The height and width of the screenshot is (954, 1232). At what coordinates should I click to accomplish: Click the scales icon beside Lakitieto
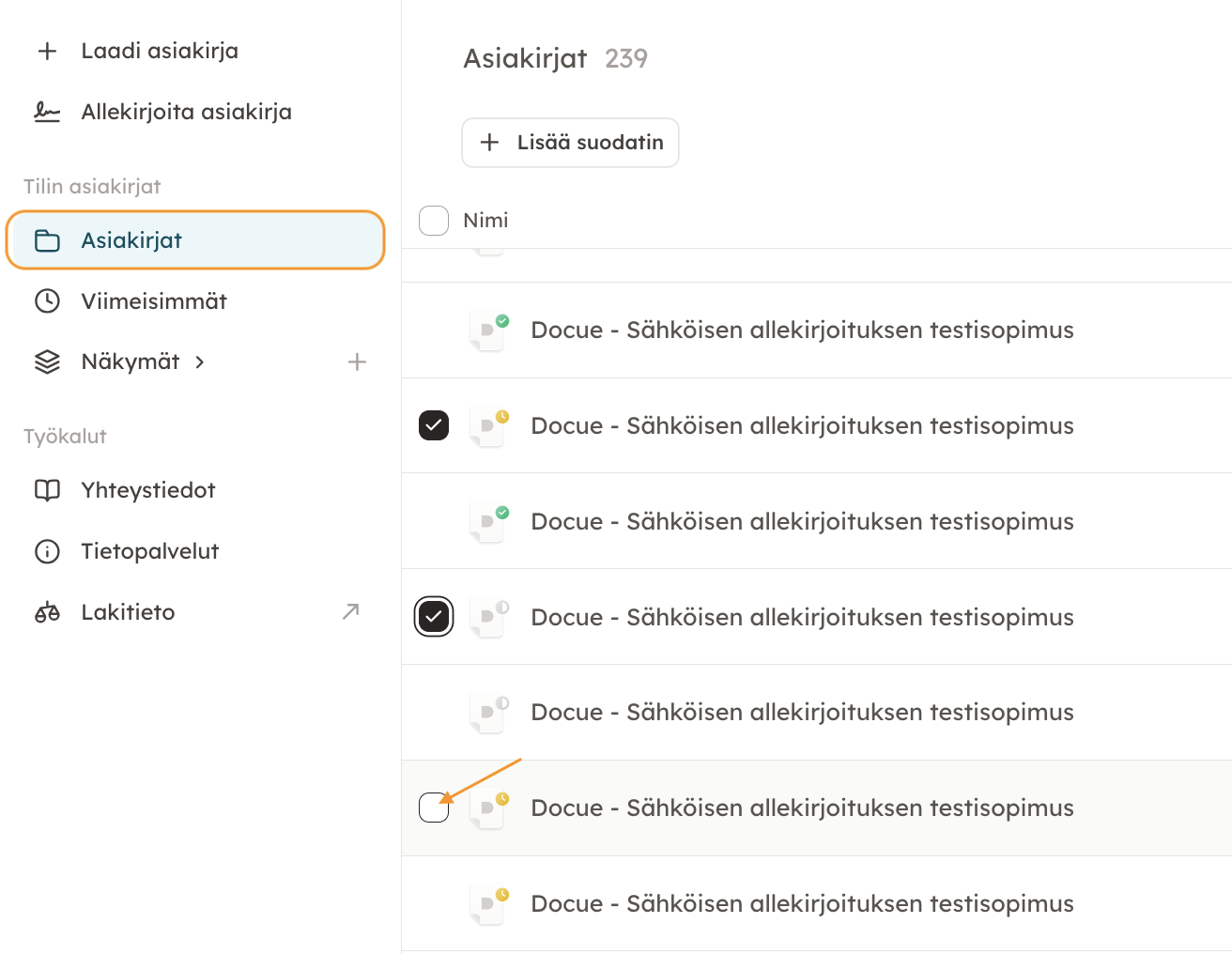[47, 612]
